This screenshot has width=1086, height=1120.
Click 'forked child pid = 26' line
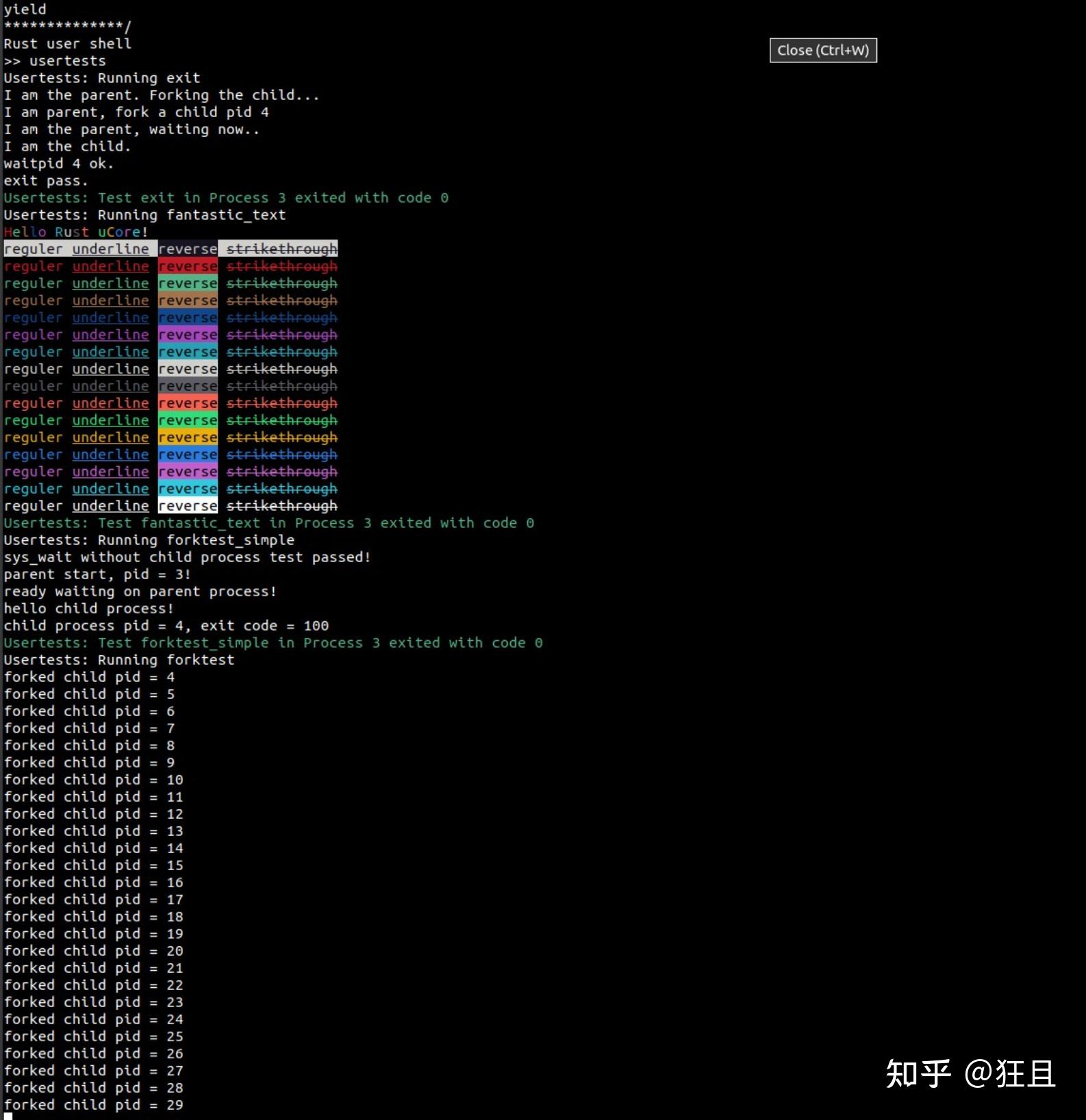pyautogui.click(x=94, y=1054)
